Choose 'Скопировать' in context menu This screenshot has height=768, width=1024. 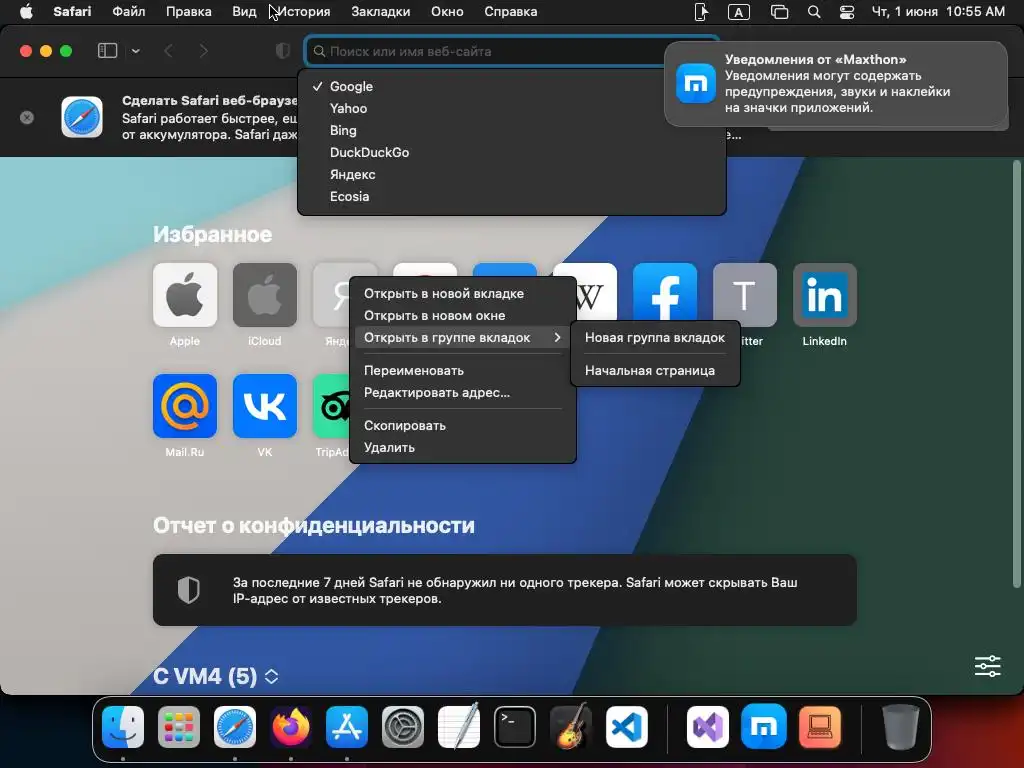[x=463, y=425]
